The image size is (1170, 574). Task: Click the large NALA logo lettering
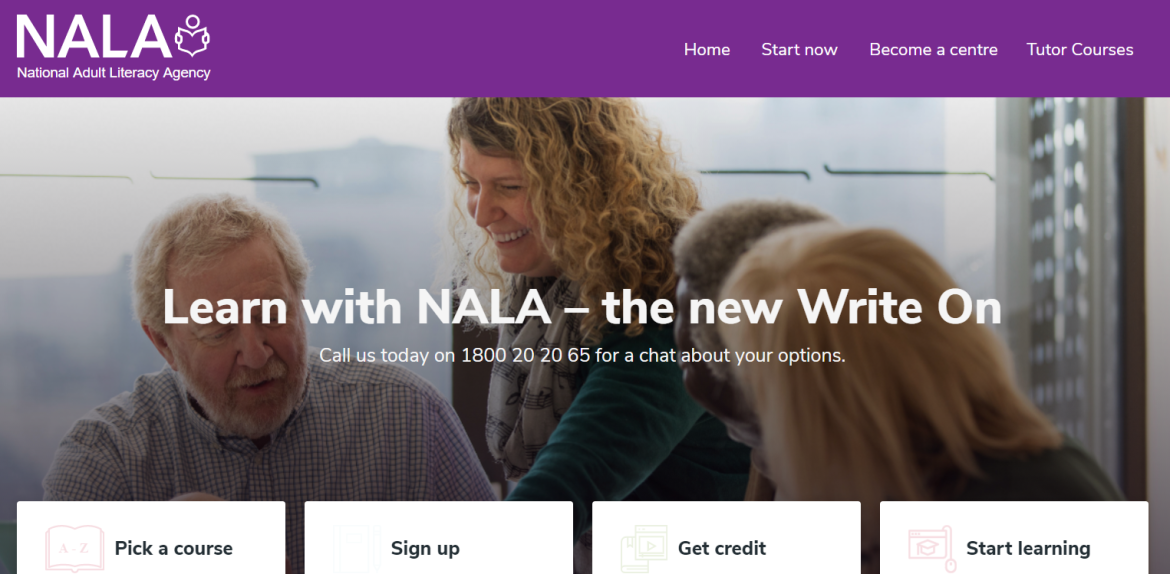(x=94, y=37)
